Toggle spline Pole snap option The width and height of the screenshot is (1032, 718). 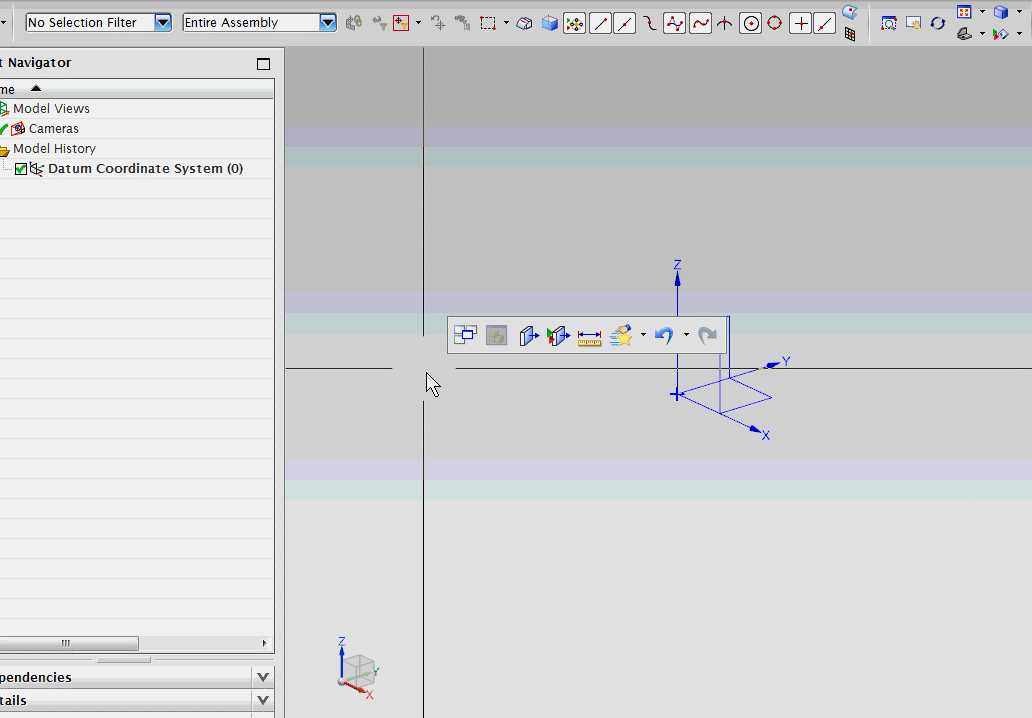click(x=700, y=24)
